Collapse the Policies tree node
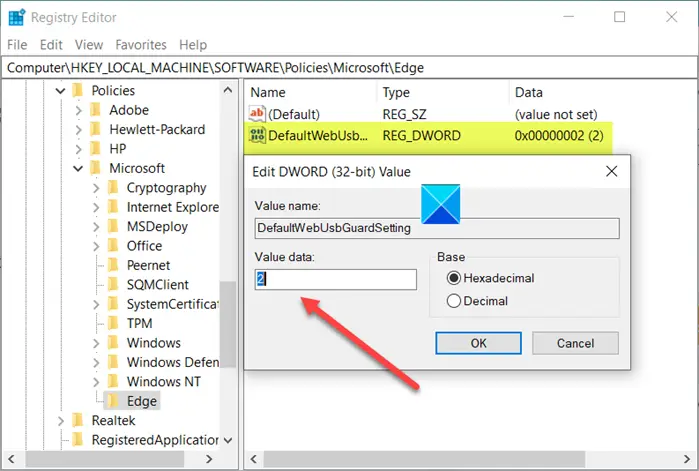Viewport: 699px width, 471px height. tap(60, 91)
